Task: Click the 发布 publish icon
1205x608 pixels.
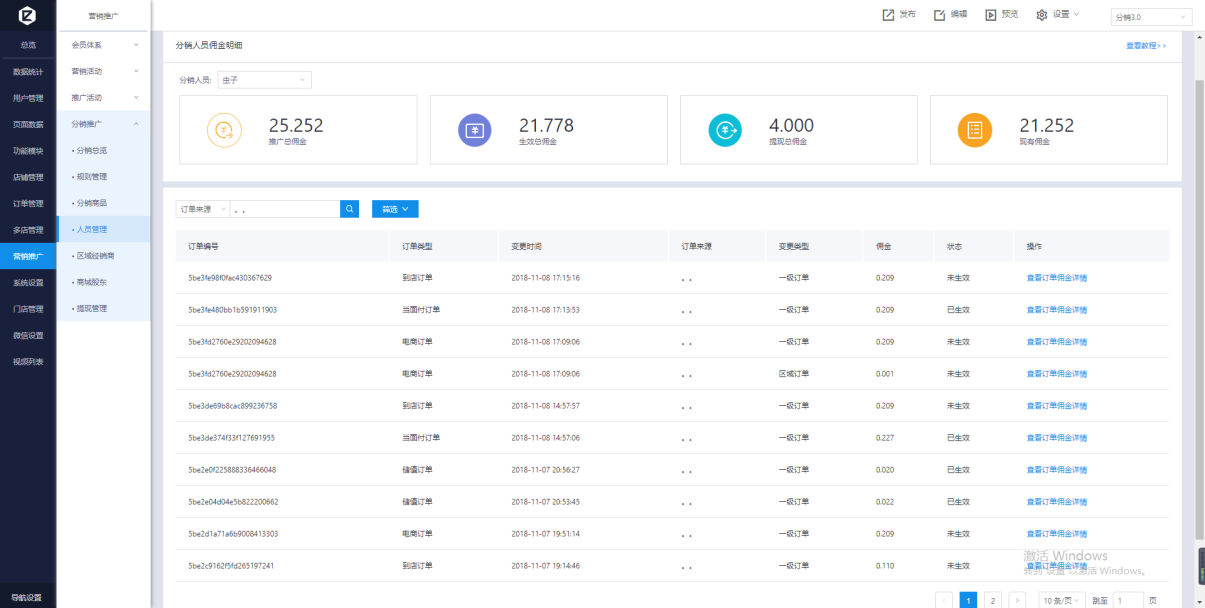Action: [888, 15]
